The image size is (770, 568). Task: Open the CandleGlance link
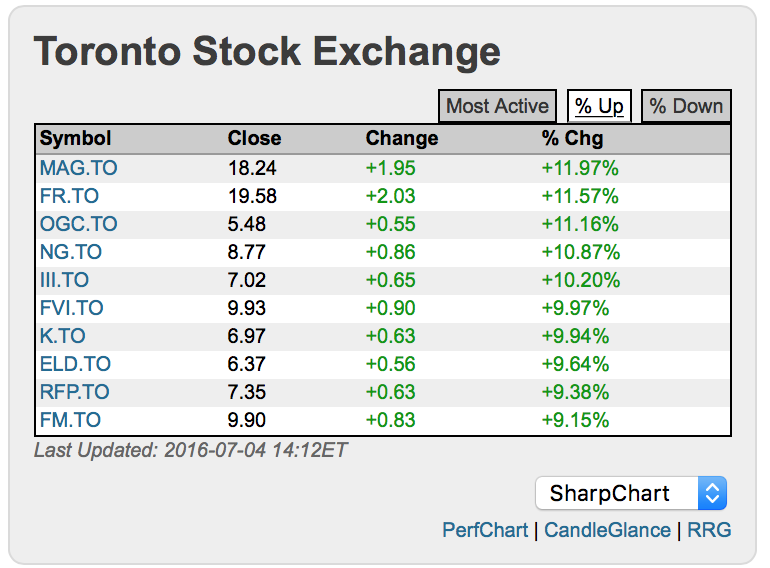pos(608,530)
